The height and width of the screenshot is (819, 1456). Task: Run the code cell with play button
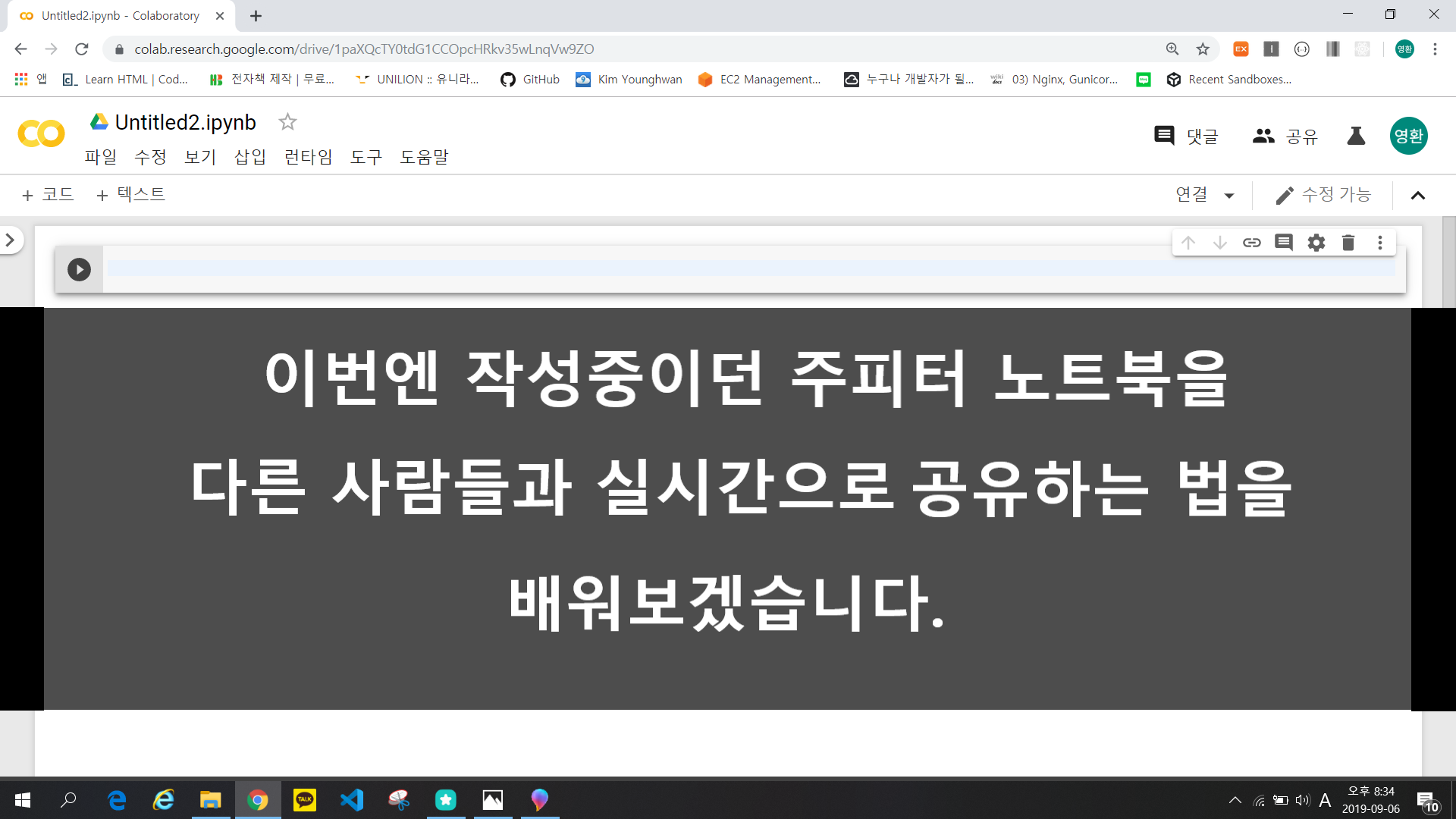point(79,269)
